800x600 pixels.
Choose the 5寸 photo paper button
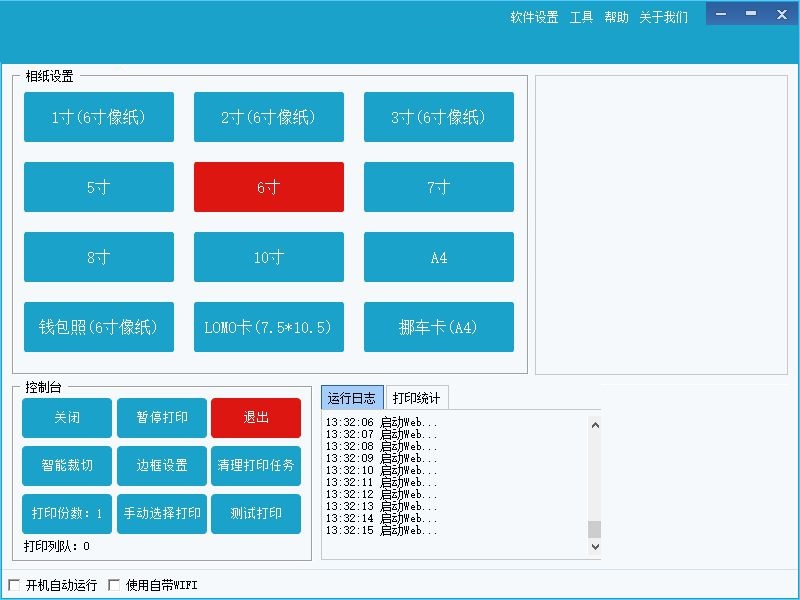[x=99, y=187]
